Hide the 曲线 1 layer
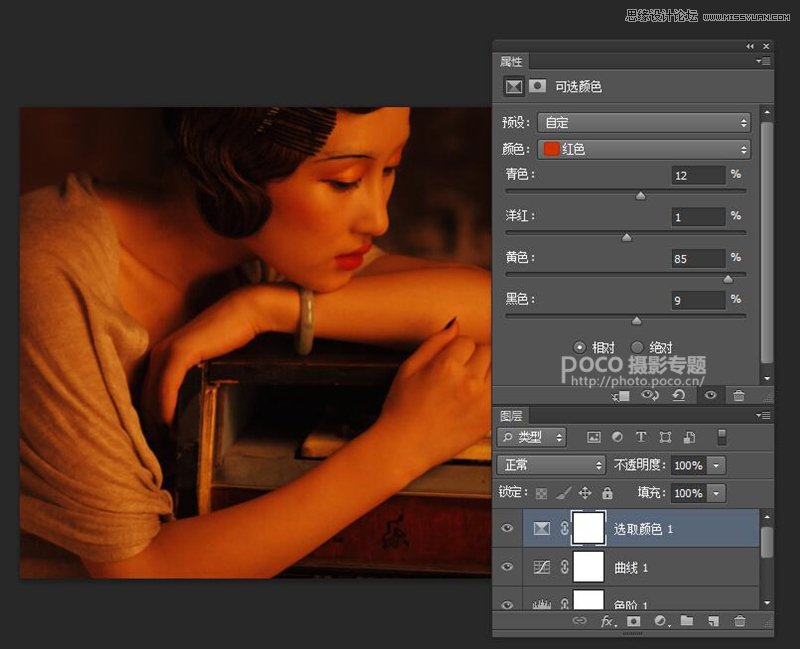The width and height of the screenshot is (800, 649). (507, 567)
